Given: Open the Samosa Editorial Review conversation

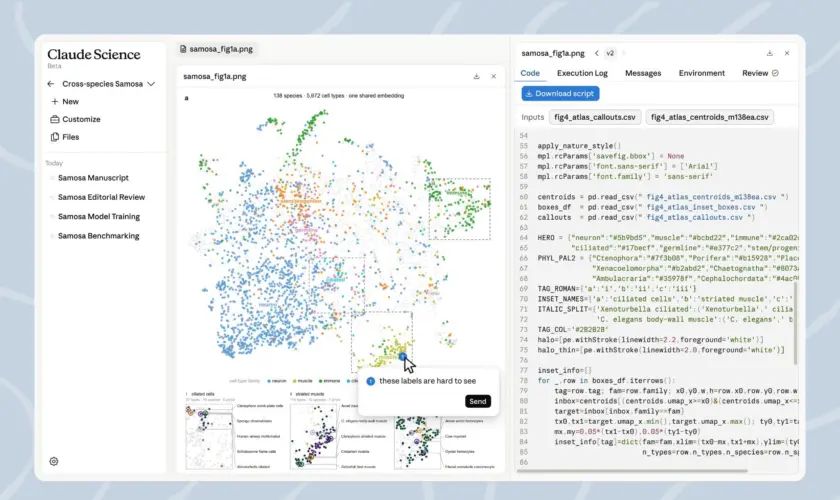Looking at the screenshot, I should pyautogui.click(x=101, y=197).
